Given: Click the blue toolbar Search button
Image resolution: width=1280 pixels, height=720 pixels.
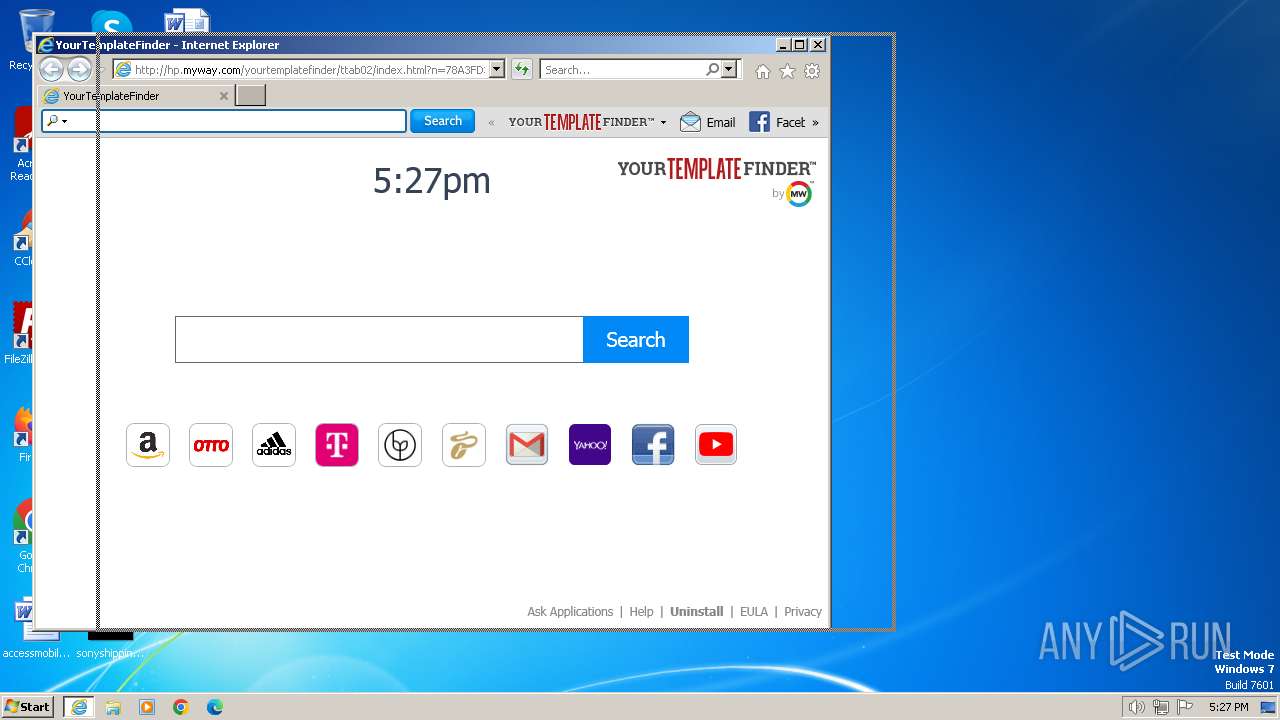Looking at the screenshot, I should (442, 121).
